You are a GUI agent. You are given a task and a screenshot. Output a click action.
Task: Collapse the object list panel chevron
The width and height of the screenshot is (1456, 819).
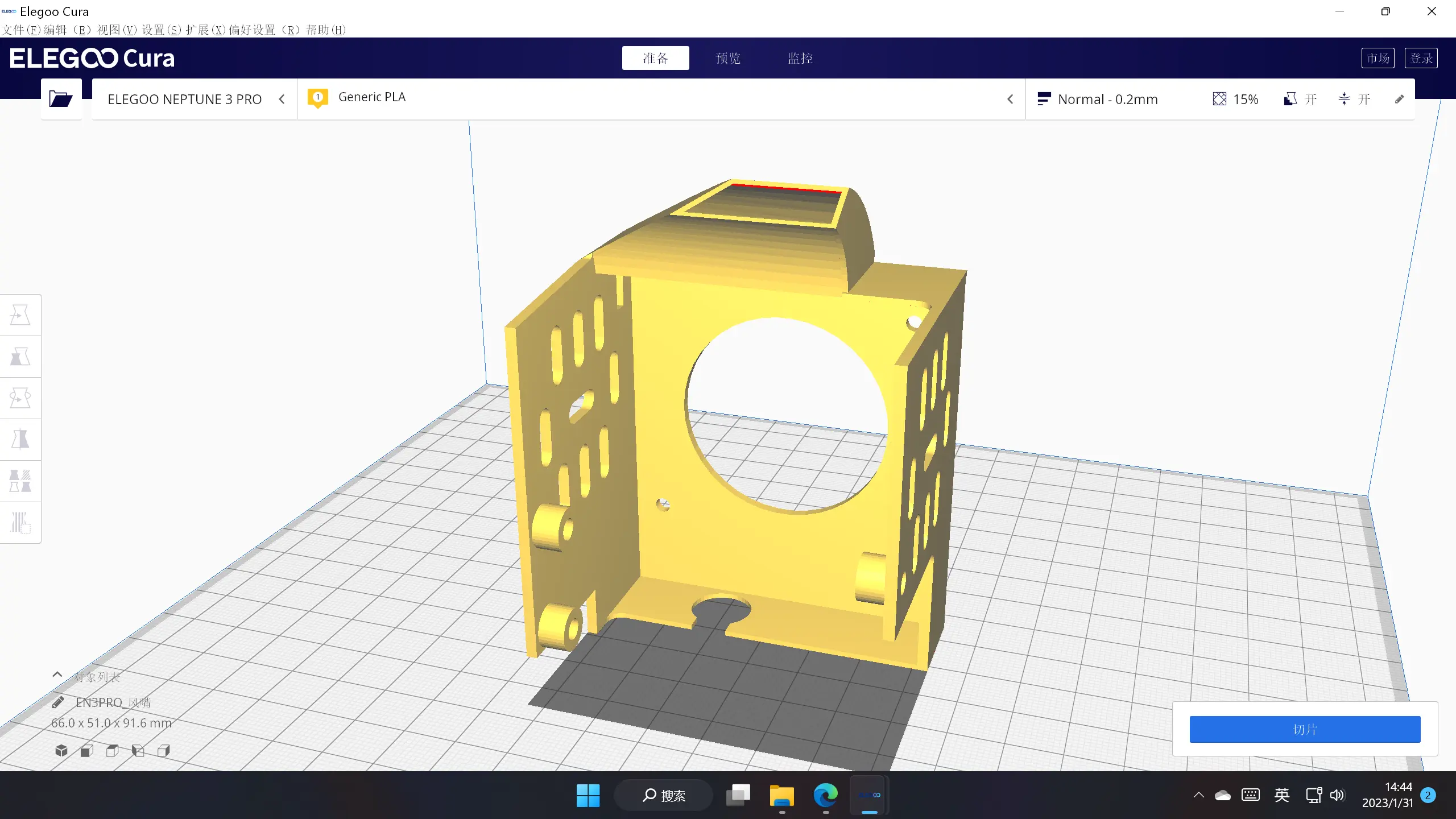pos(57,675)
